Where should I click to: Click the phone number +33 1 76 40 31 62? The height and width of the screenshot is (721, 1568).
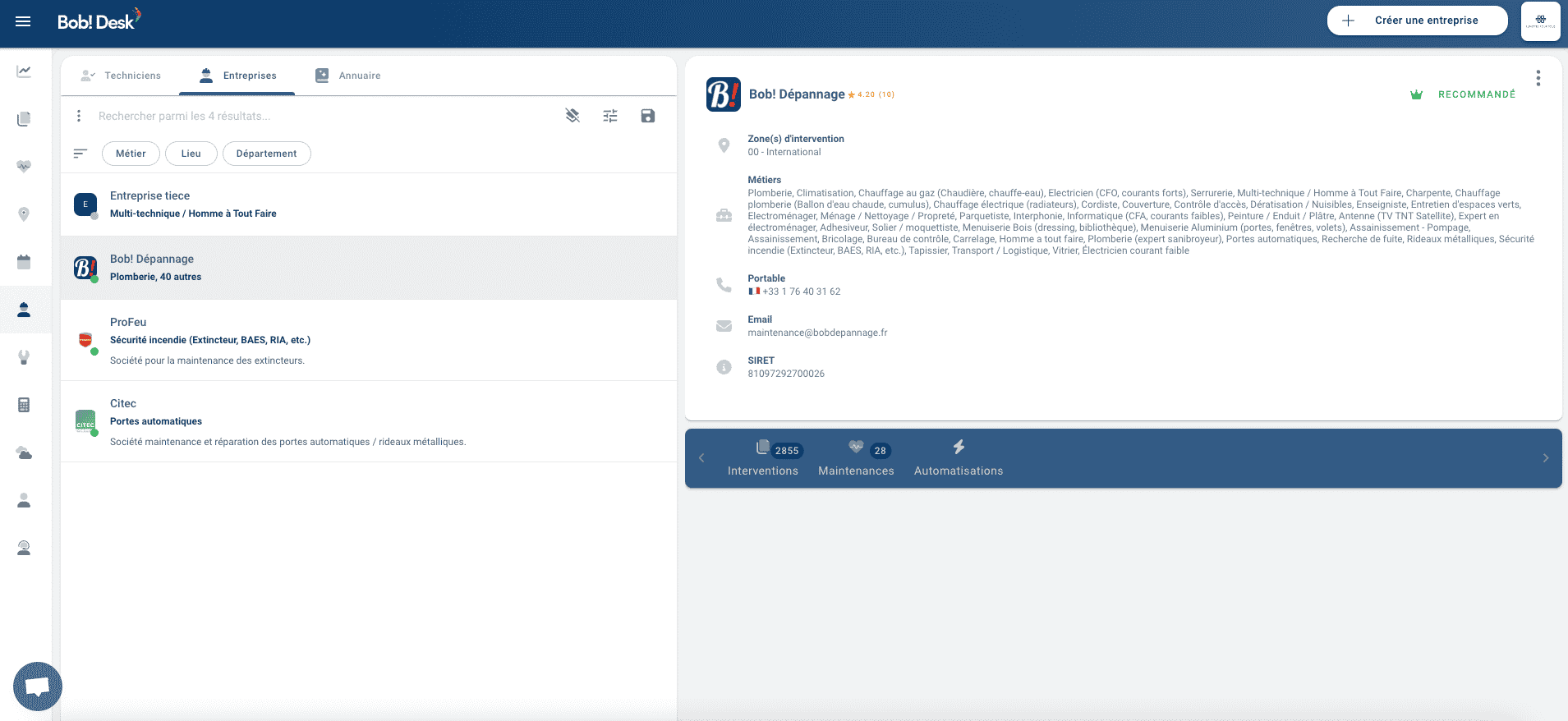801,292
